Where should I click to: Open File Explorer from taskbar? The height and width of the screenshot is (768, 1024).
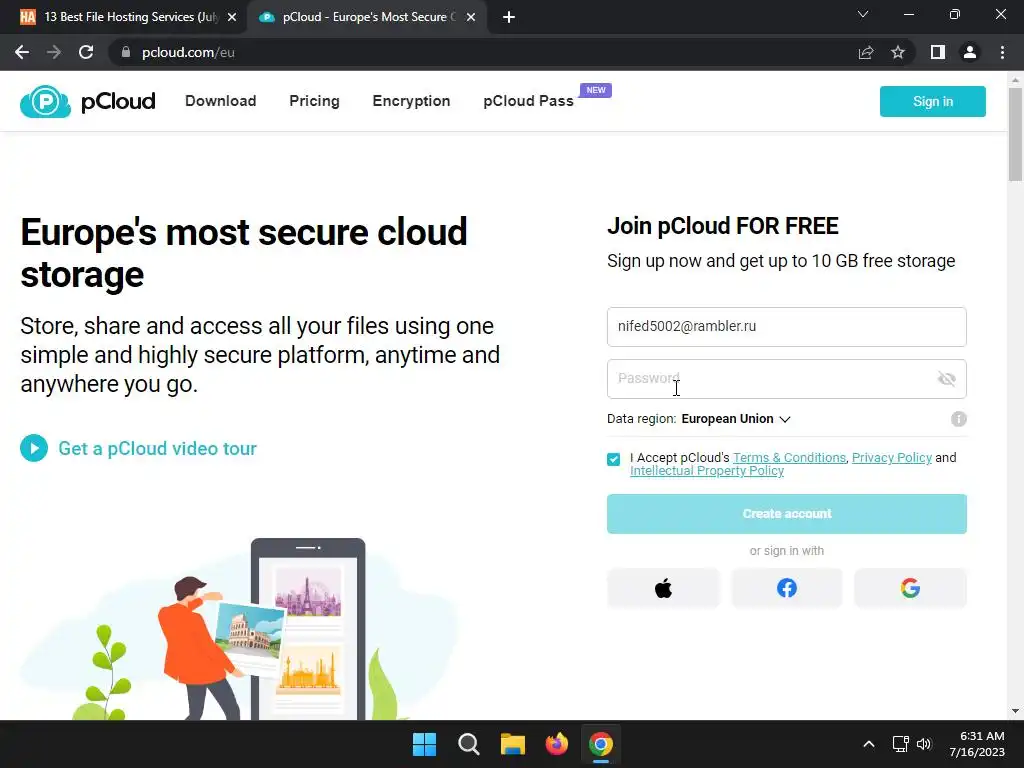513,744
